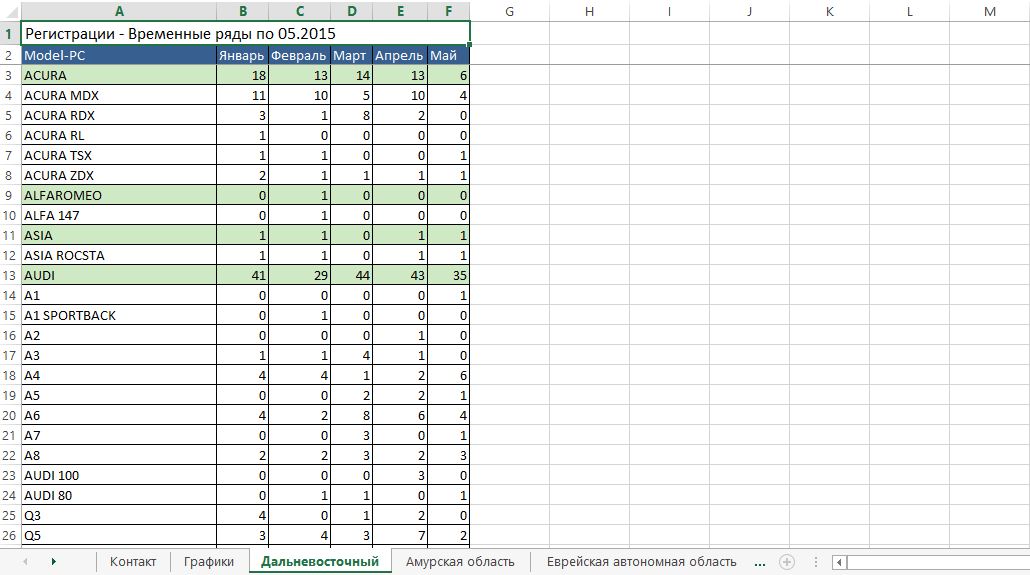
Task: Select the 'ASIA' brand cell
Action: pos(119,235)
